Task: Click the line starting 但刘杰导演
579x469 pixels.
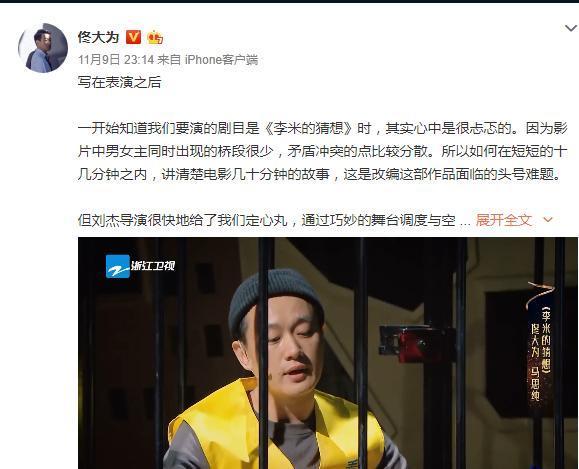Action: click(x=274, y=220)
